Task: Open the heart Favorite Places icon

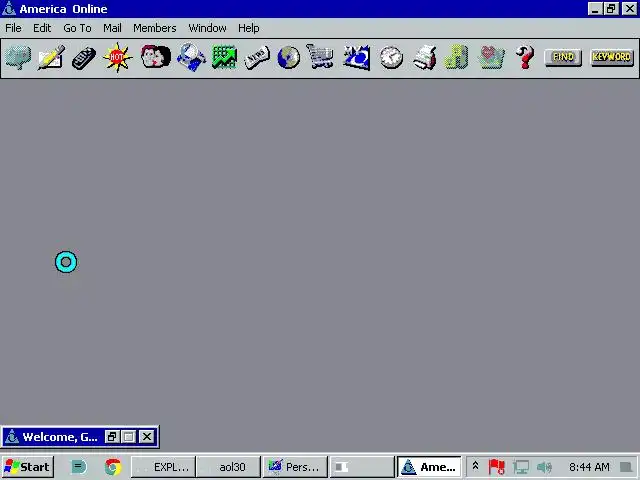Action: (x=491, y=58)
